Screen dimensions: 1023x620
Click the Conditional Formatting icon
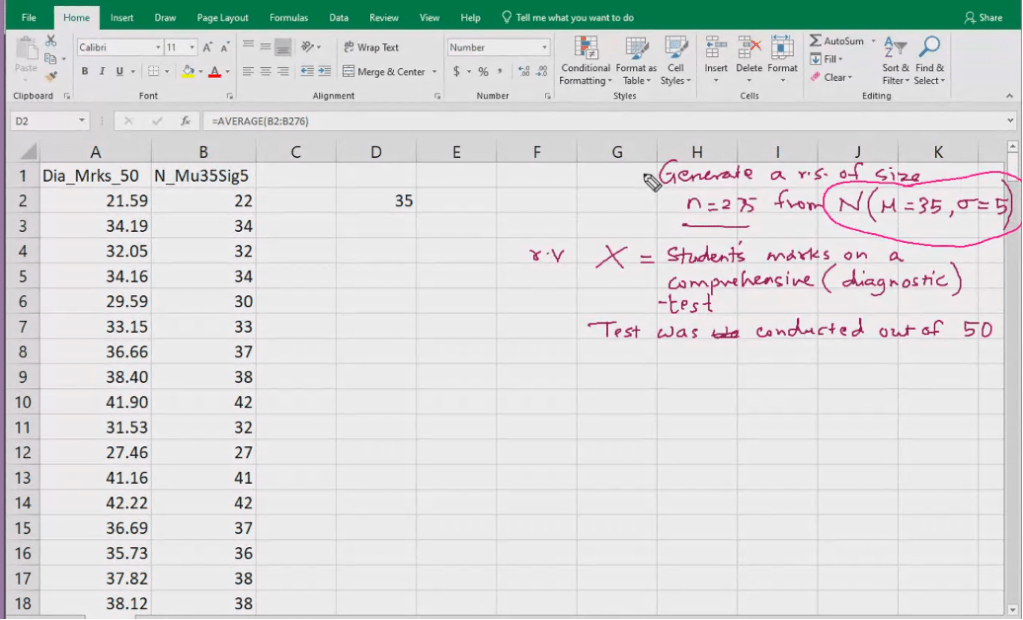pos(585,49)
